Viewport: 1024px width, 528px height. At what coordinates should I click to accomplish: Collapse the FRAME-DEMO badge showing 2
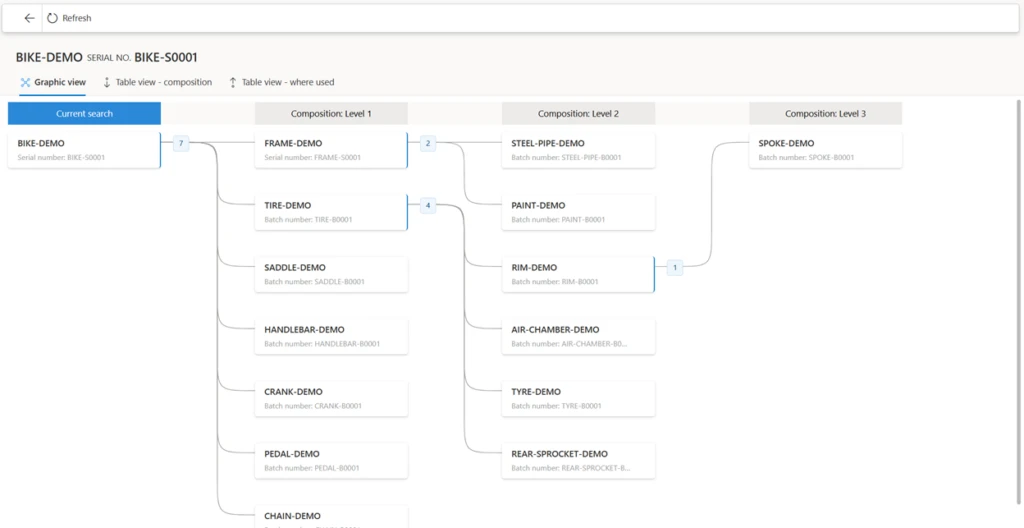point(428,144)
